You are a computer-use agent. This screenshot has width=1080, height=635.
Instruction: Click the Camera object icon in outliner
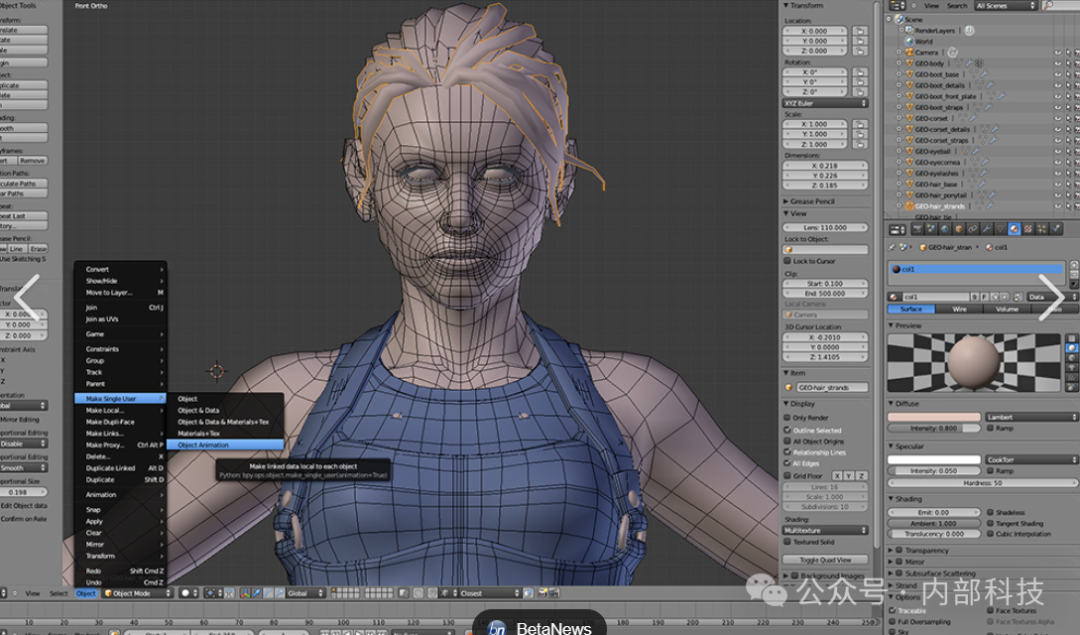908,52
